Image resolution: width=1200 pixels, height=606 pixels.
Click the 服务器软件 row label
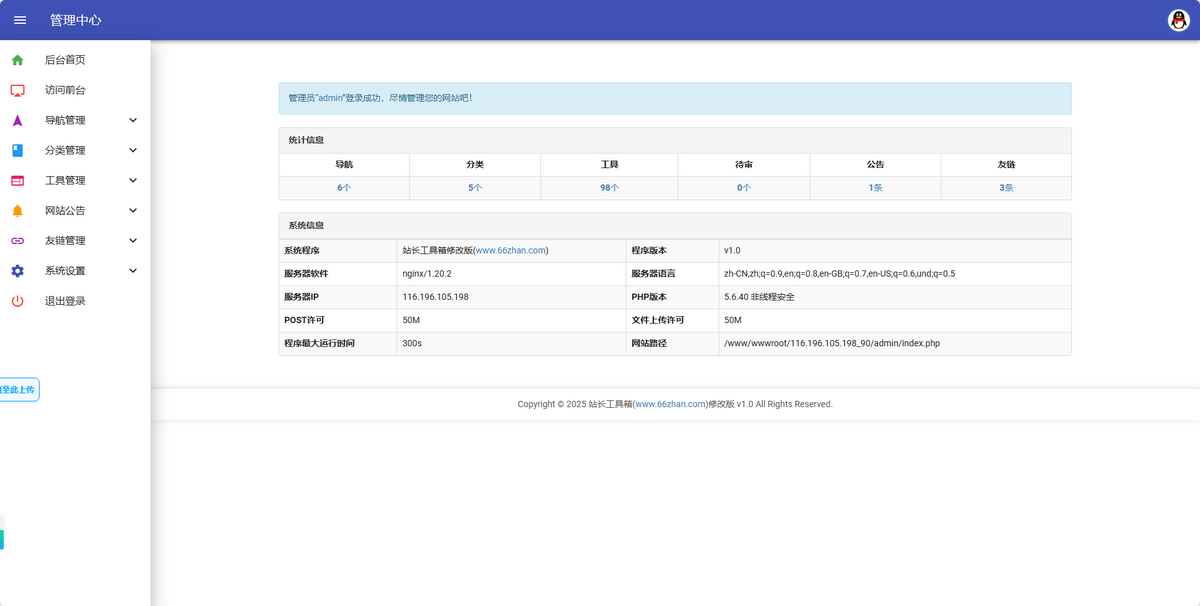pyautogui.click(x=306, y=273)
